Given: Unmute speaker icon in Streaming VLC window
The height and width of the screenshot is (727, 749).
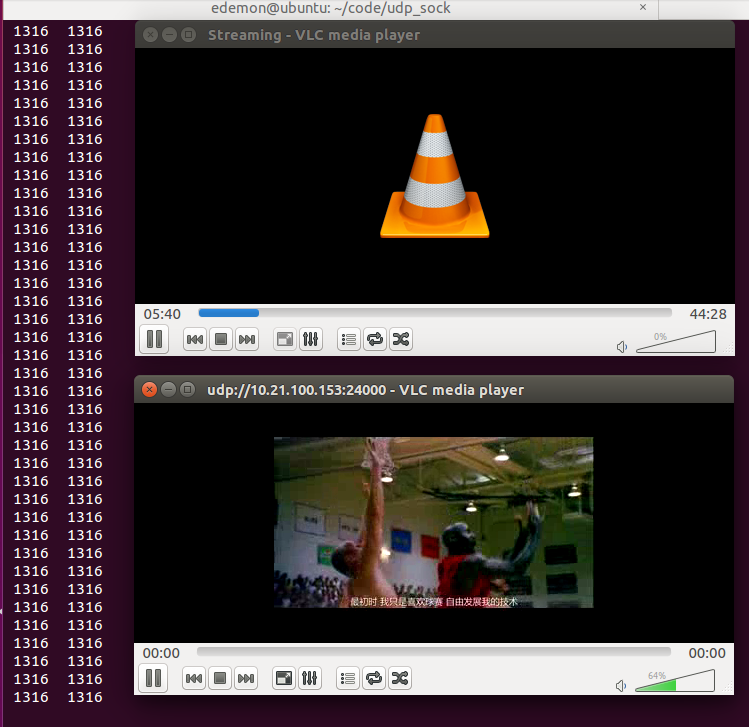Looking at the screenshot, I should tap(621, 347).
